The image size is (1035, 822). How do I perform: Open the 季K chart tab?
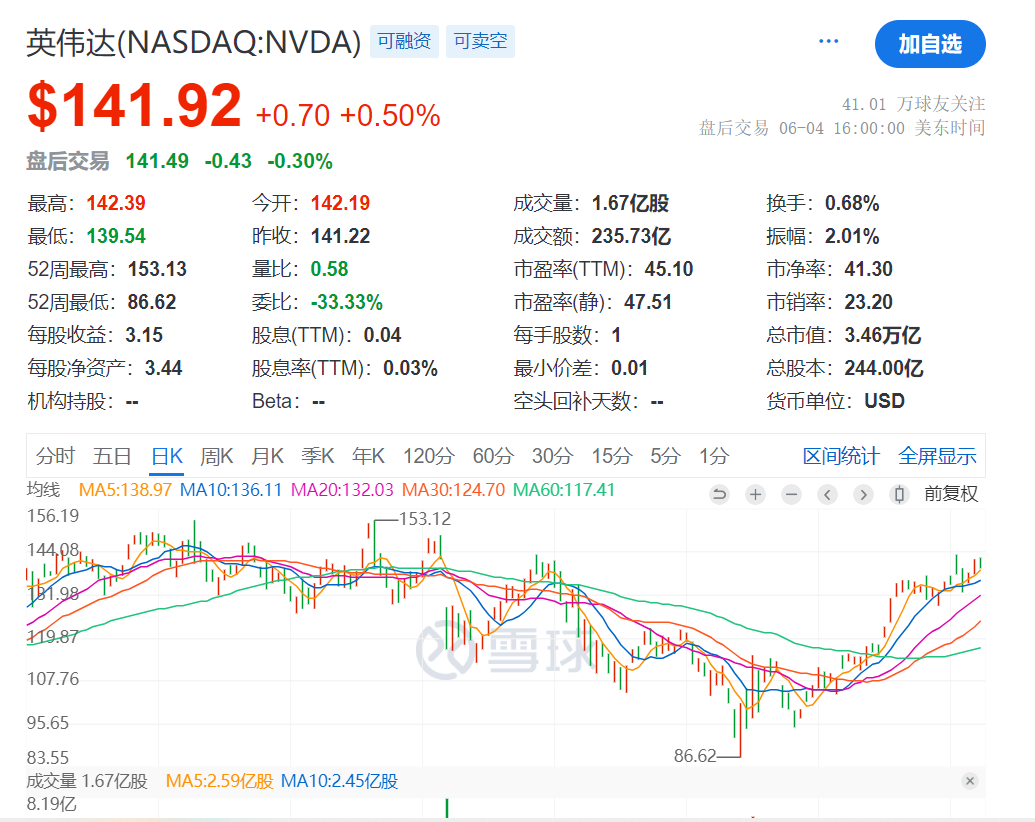click(x=317, y=456)
